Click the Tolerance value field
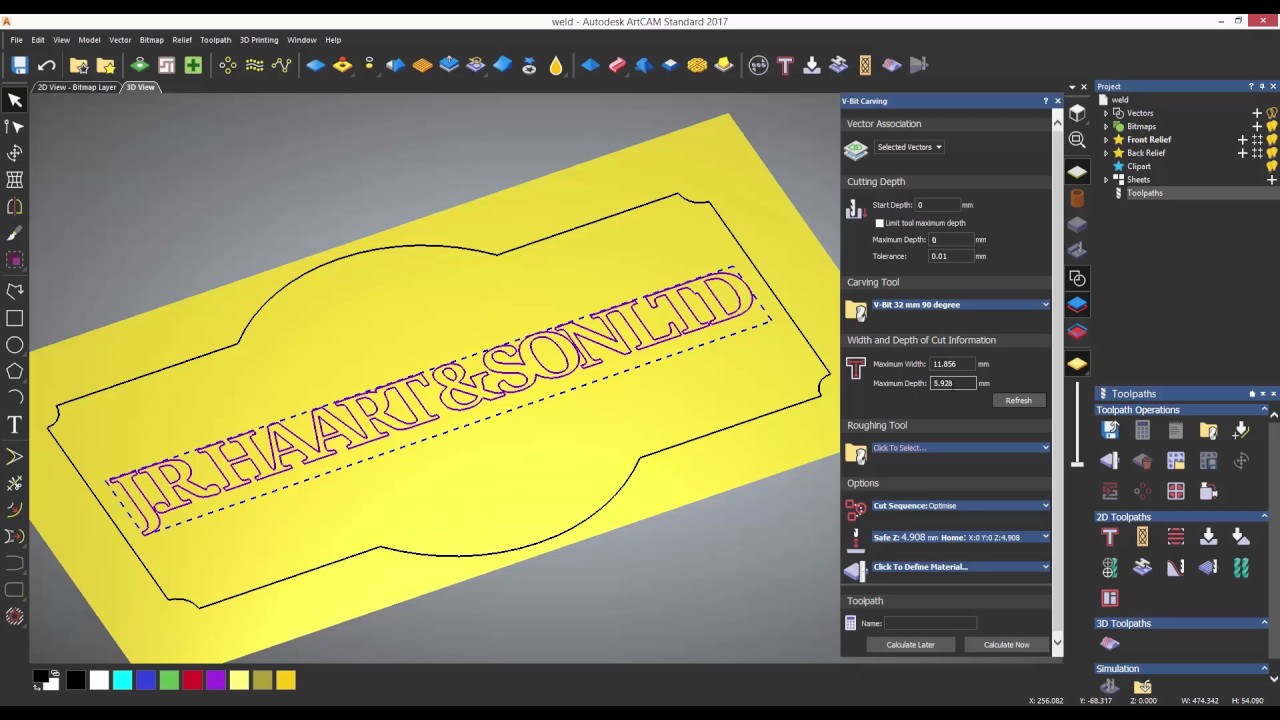Image resolution: width=1280 pixels, height=720 pixels. [x=951, y=256]
